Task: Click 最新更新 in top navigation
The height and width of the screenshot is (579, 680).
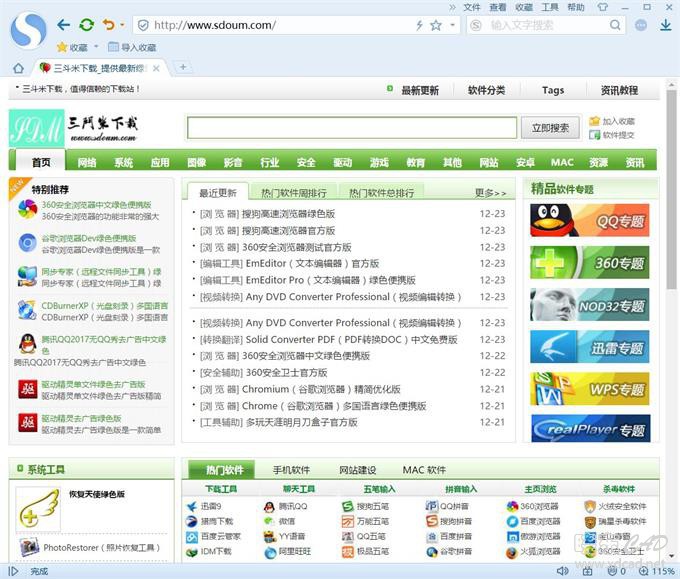Action: tap(419, 90)
